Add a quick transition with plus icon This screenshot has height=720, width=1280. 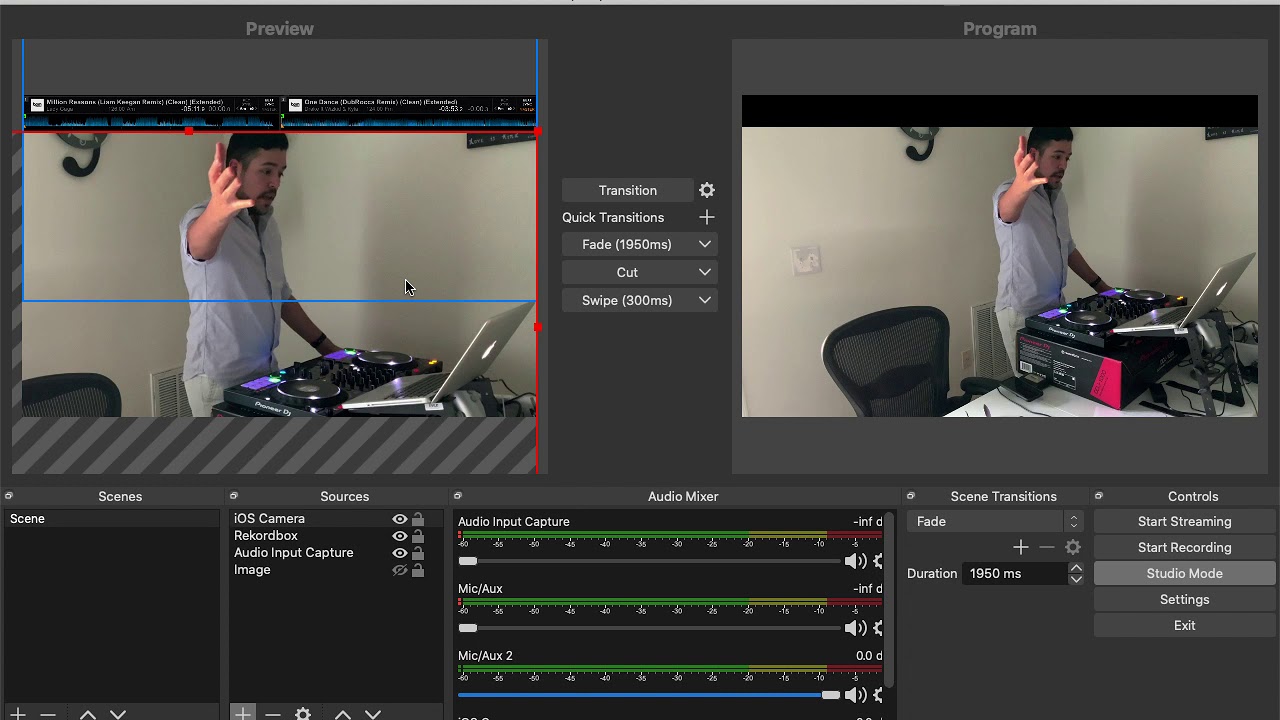click(x=707, y=217)
